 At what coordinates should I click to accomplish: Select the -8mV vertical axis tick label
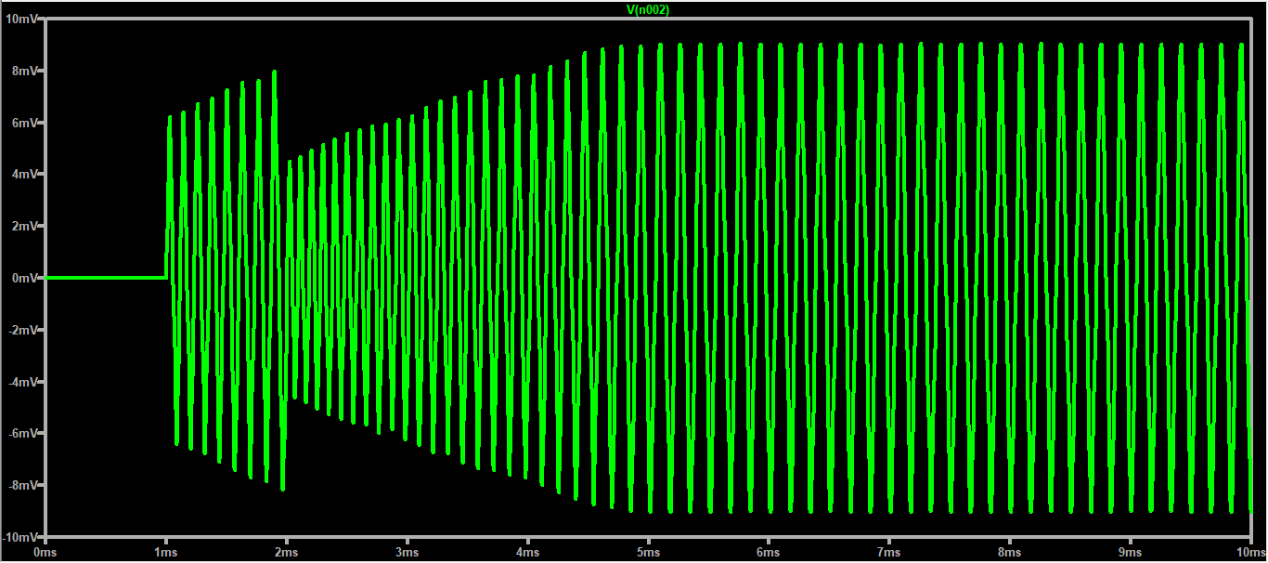(21, 486)
